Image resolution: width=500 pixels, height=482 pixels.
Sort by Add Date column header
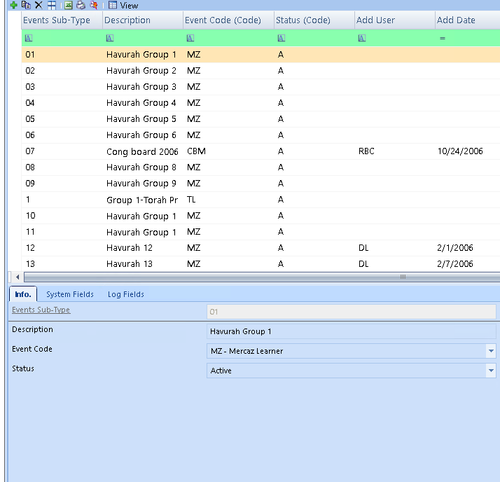467,20
